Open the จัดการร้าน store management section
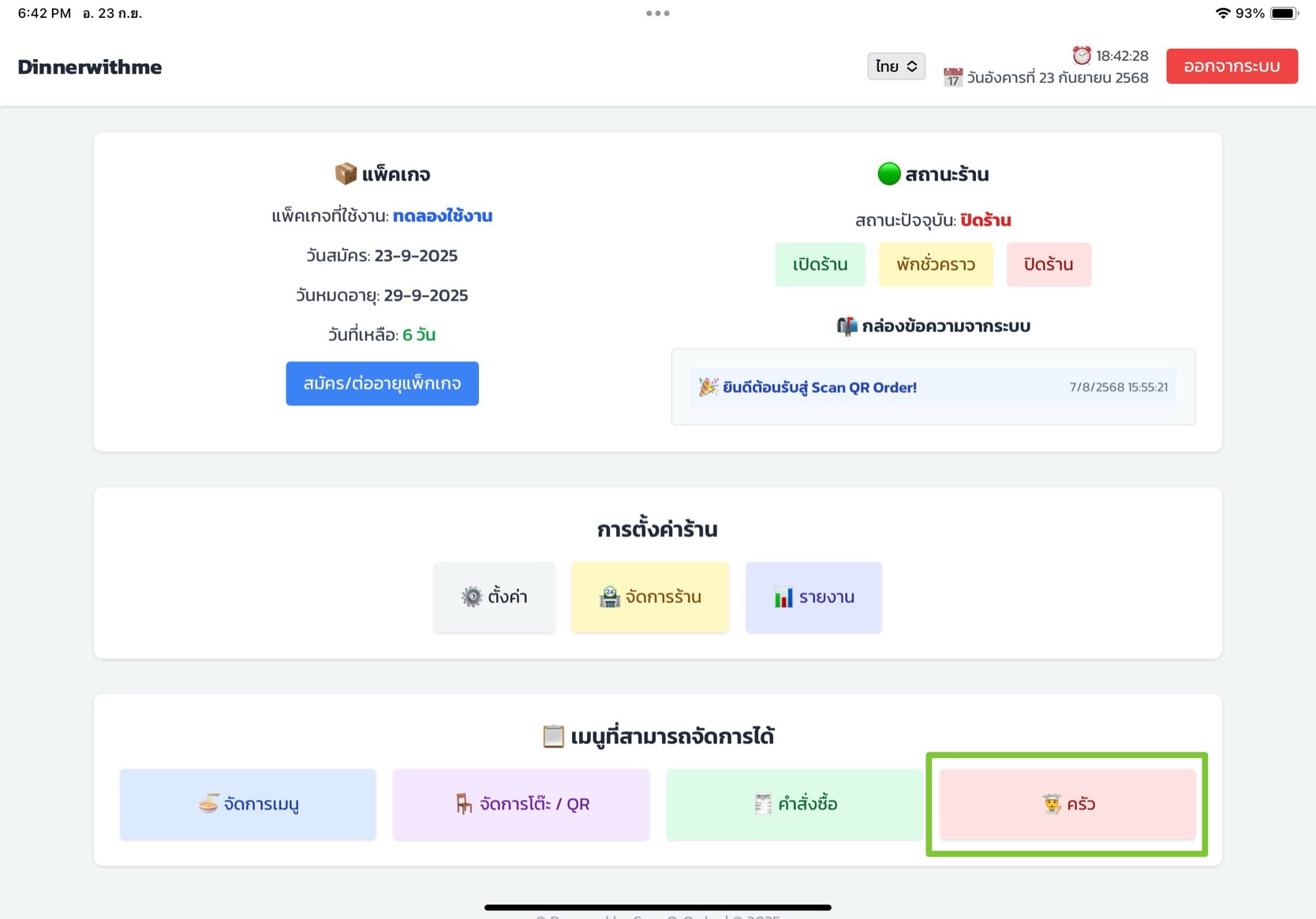1316x919 pixels. pyautogui.click(x=649, y=597)
